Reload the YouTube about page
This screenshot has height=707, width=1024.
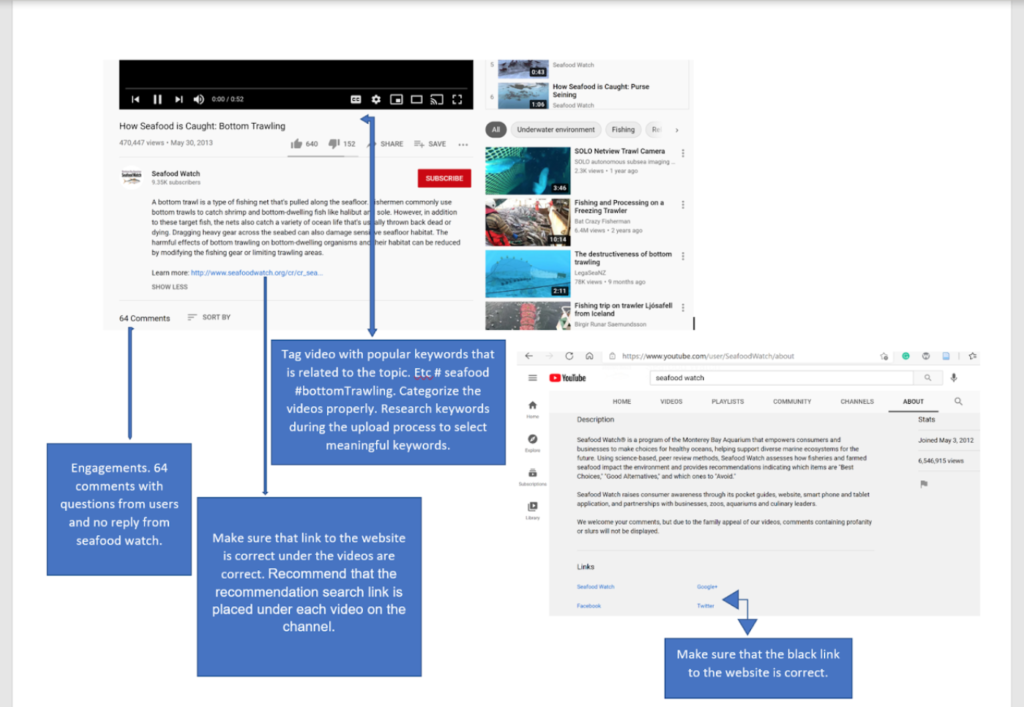tap(569, 356)
